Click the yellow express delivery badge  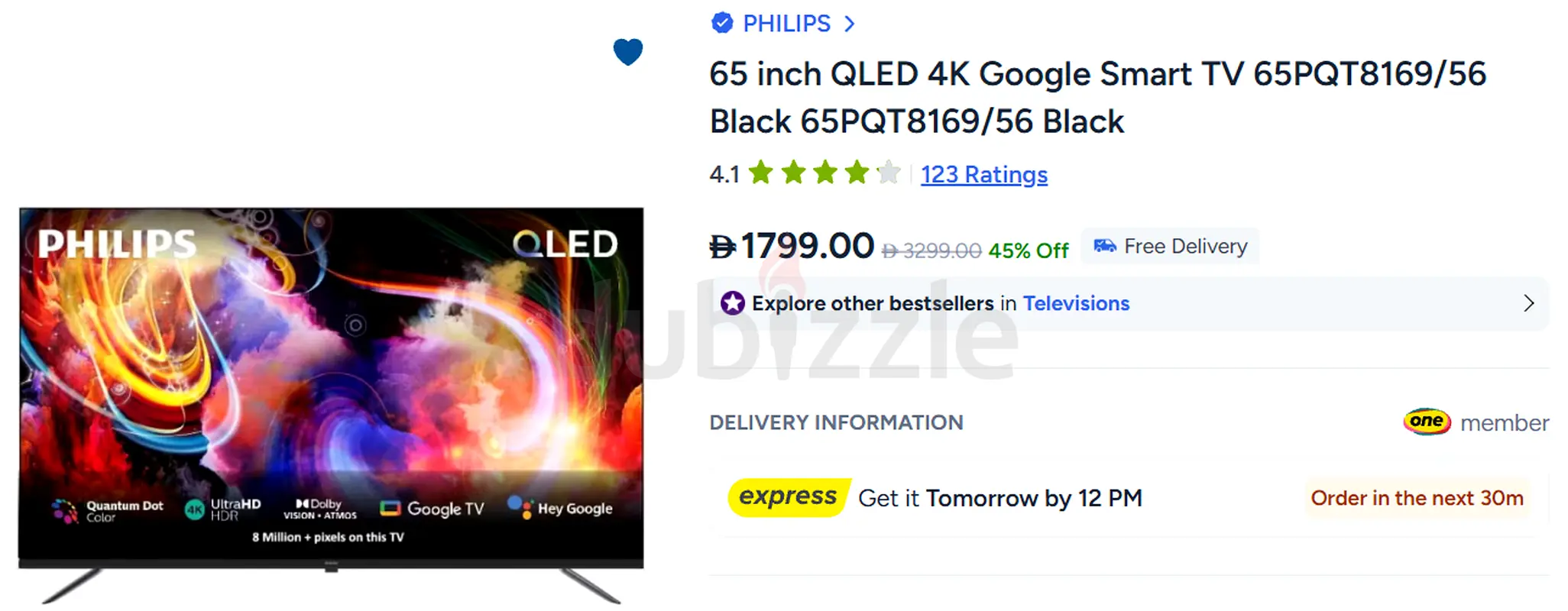click(789, 497)
